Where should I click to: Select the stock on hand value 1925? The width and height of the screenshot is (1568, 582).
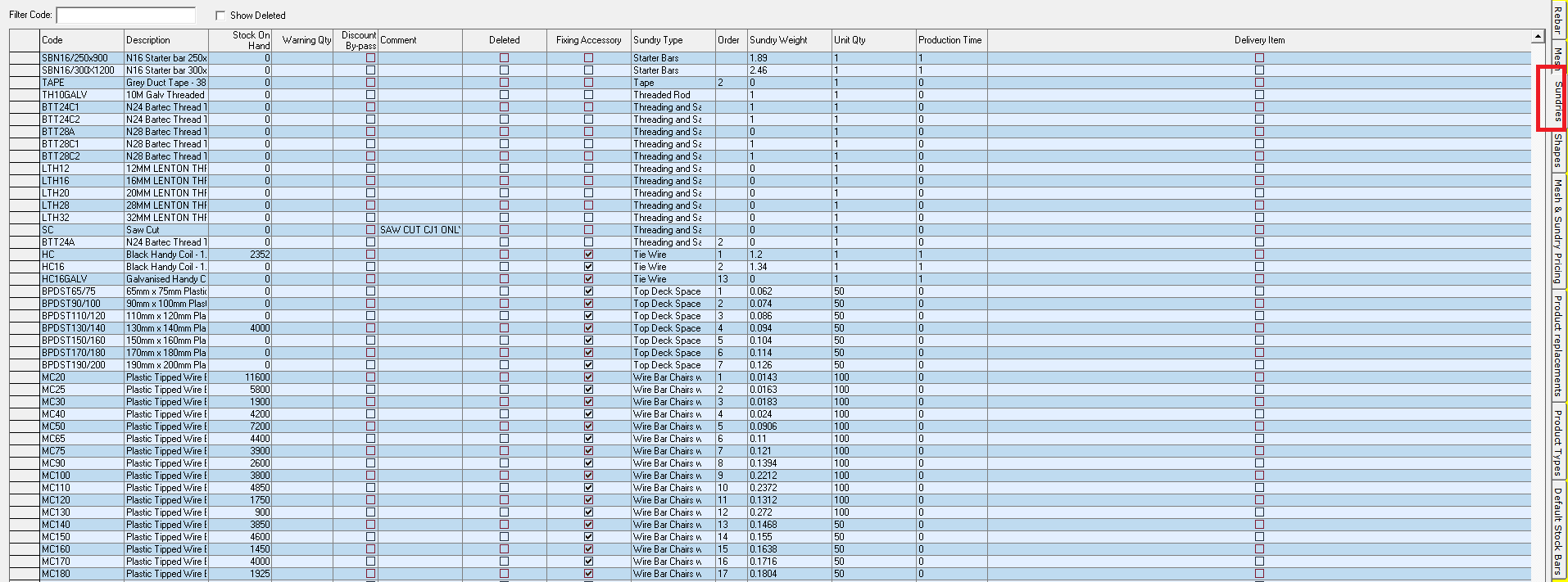(240, 574)
